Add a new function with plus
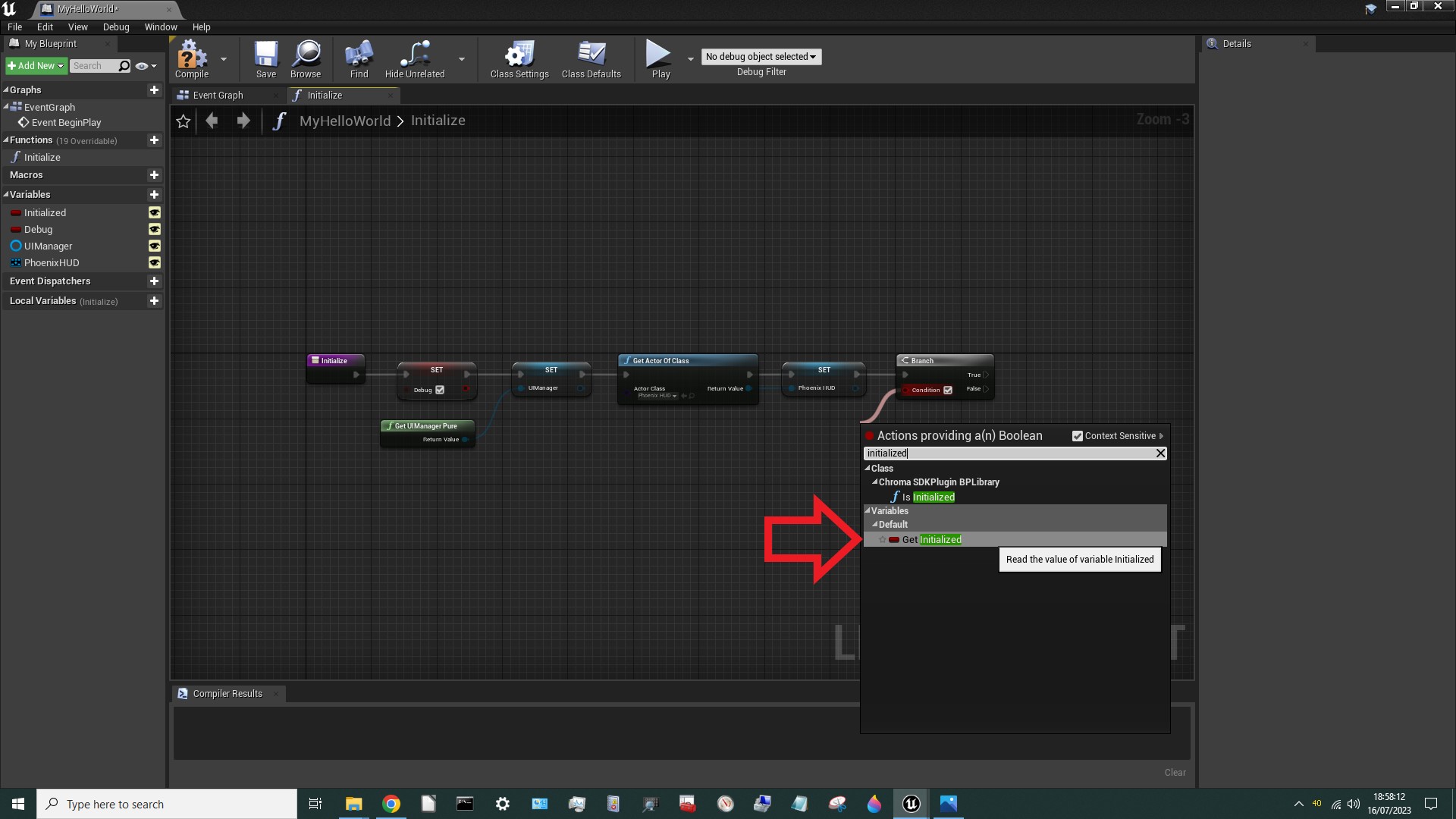1456x819 pixels. pyautogui.click(x=154, y=140)
